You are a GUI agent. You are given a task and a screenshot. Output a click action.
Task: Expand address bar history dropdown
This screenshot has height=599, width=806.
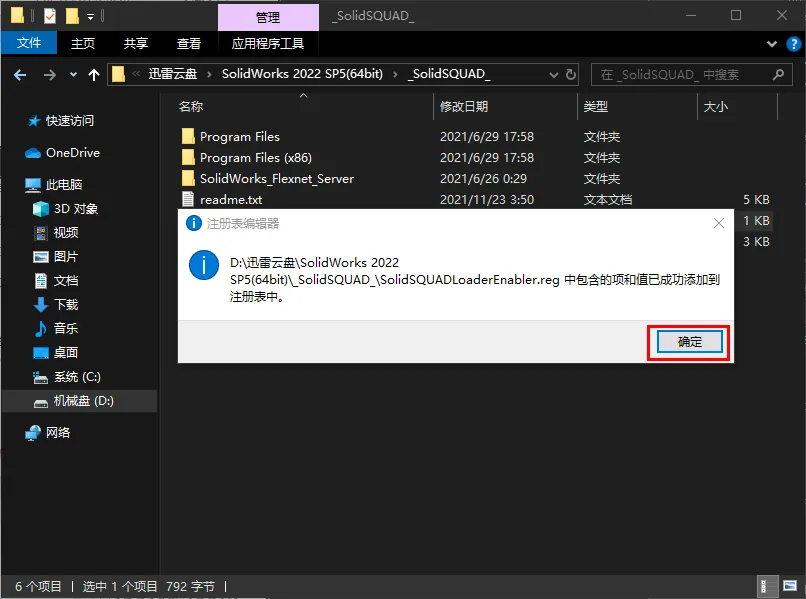pos(554,75)
